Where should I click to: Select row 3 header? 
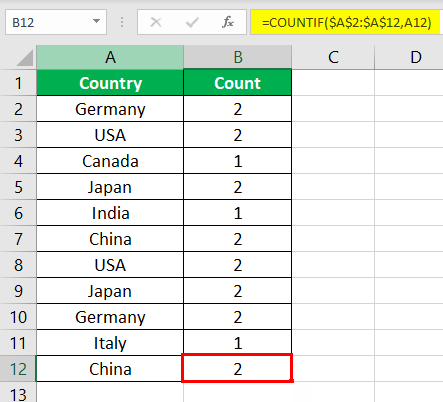[x=18, y=135]
